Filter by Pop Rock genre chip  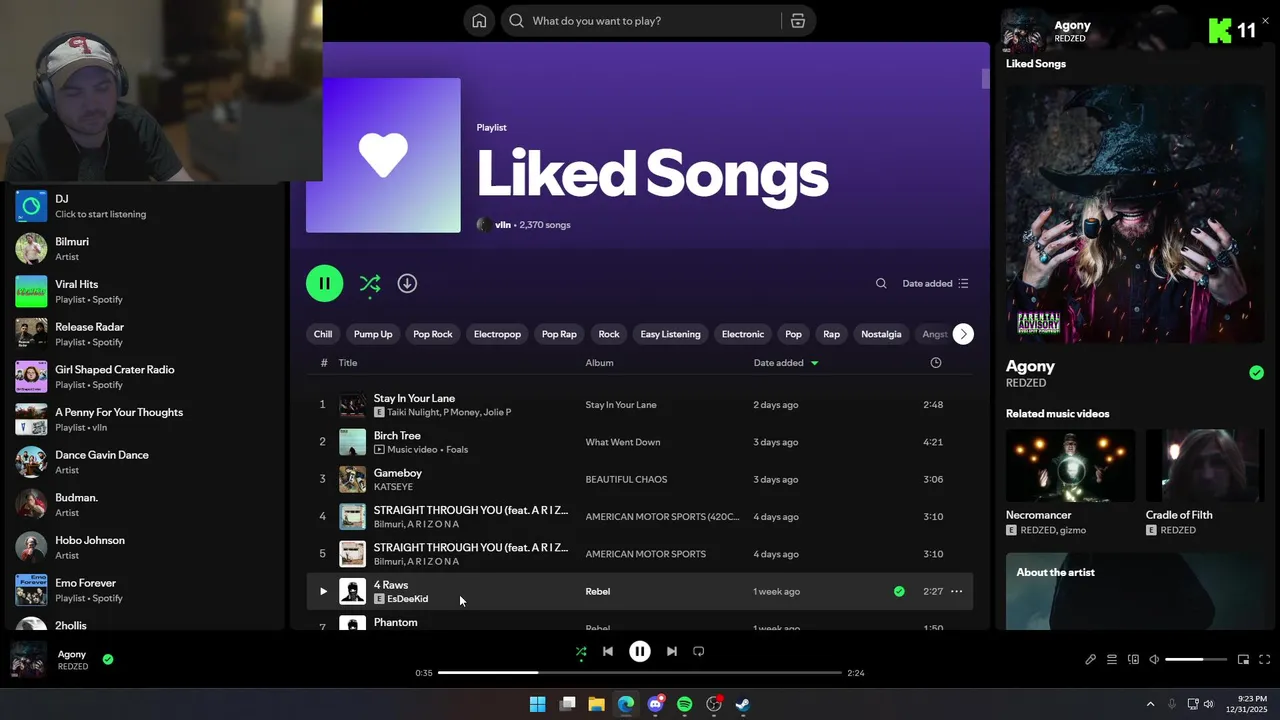433,334
